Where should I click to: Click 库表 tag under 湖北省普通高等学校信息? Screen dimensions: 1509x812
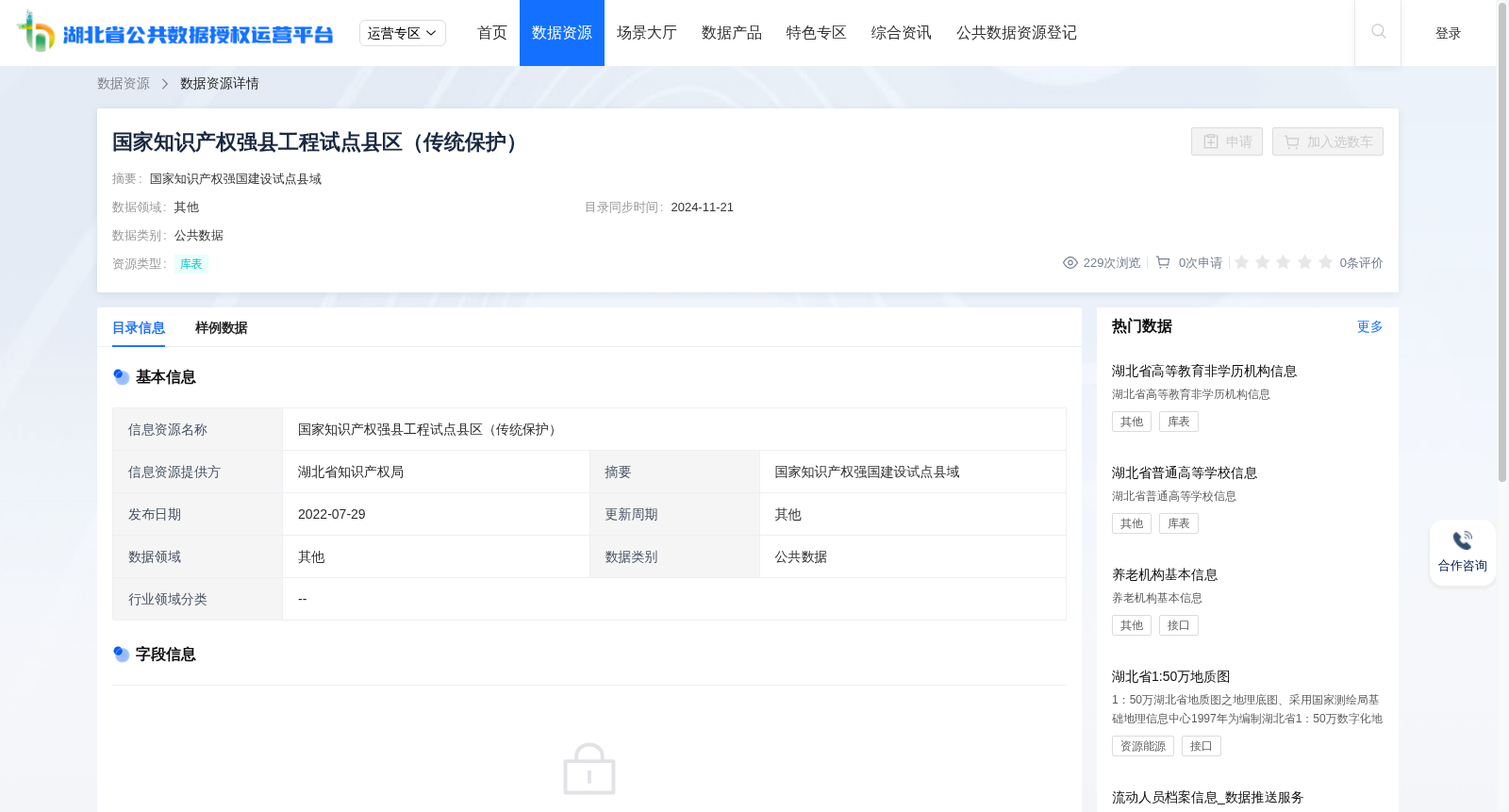[1179, 523]
